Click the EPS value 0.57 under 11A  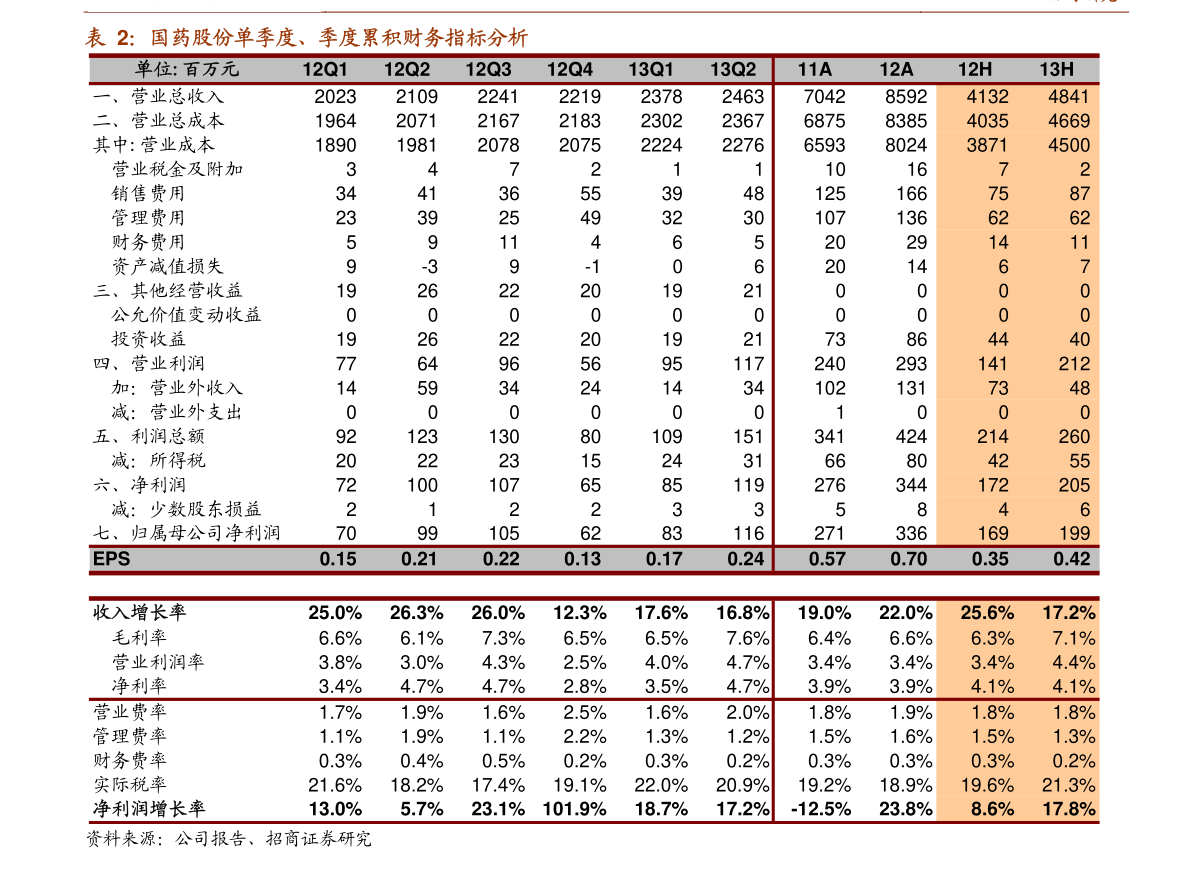click(x=827, y=559)
